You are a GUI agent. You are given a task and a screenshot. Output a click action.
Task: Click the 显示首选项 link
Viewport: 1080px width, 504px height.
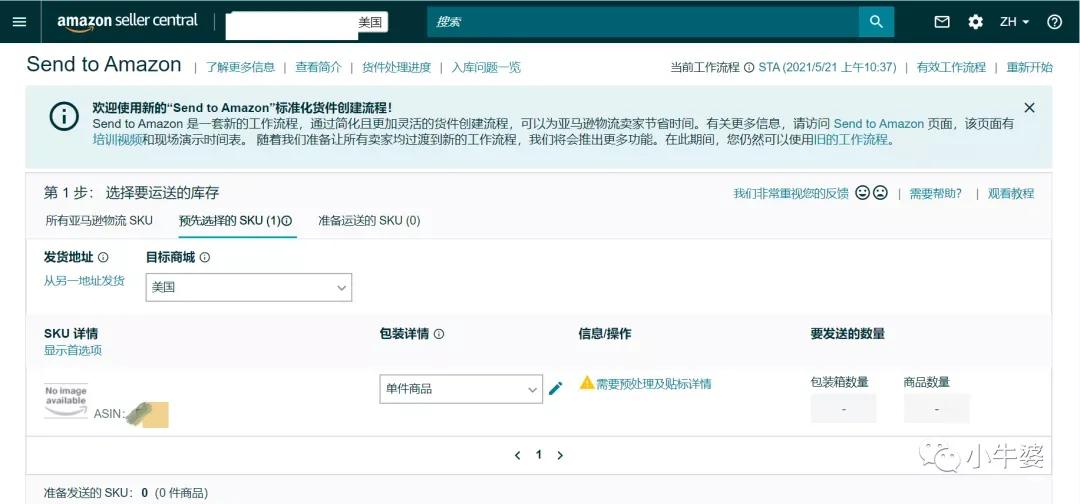(x=73, y=350)
